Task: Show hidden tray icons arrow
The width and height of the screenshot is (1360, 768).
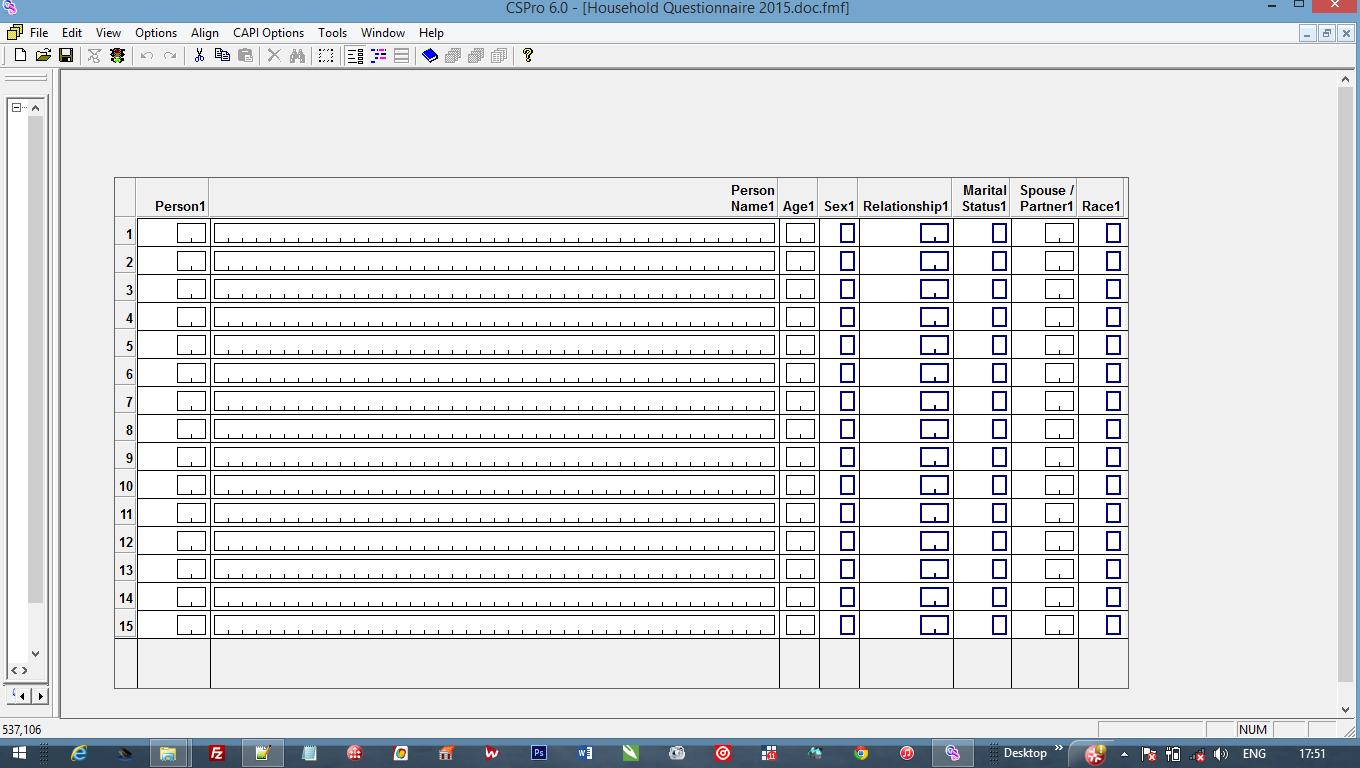Action: [x=1124, y=754]
